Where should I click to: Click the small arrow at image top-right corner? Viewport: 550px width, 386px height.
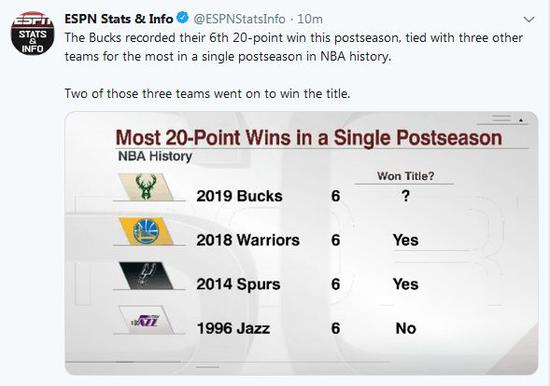click(521, 120)
